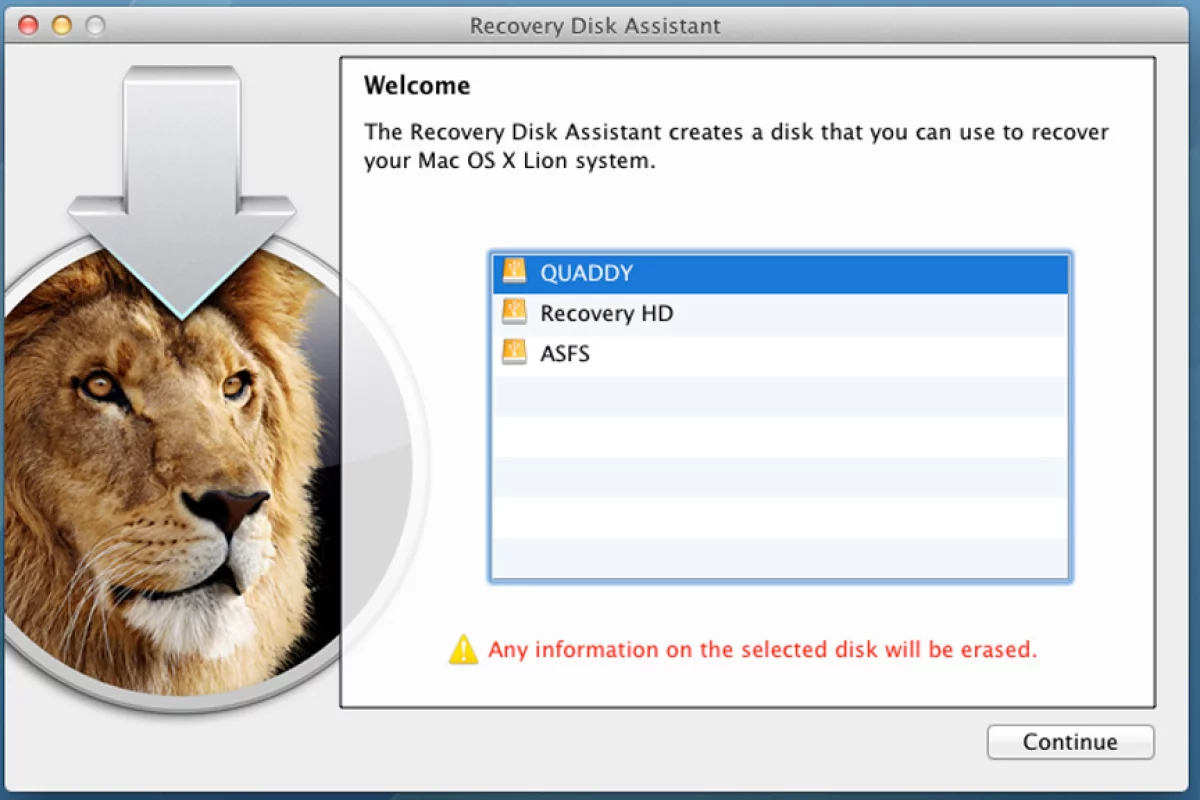
Task: Click the highlighted blue selection row
Action: tap(780, 272)
